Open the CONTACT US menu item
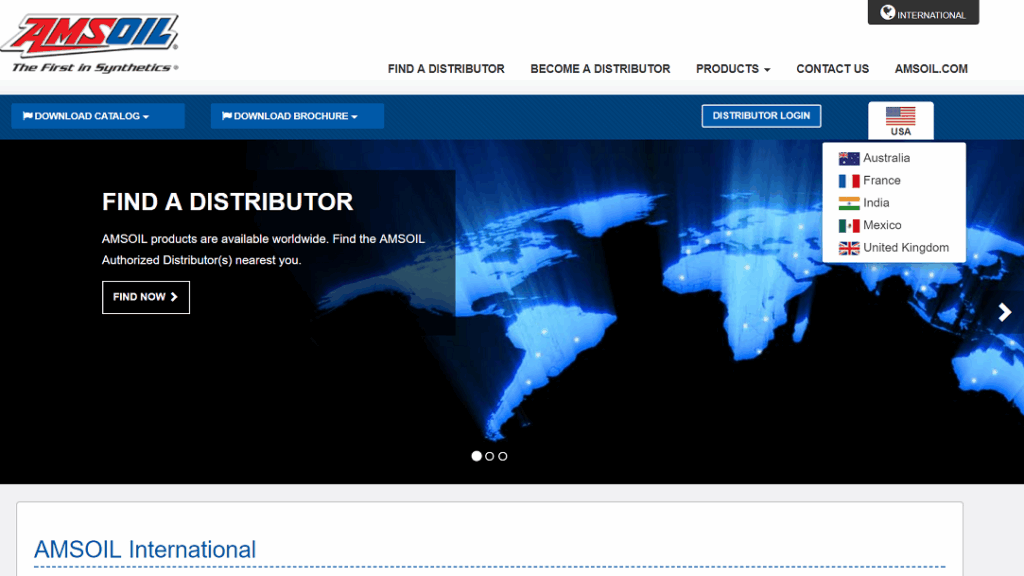 click(x=832, y=68)
